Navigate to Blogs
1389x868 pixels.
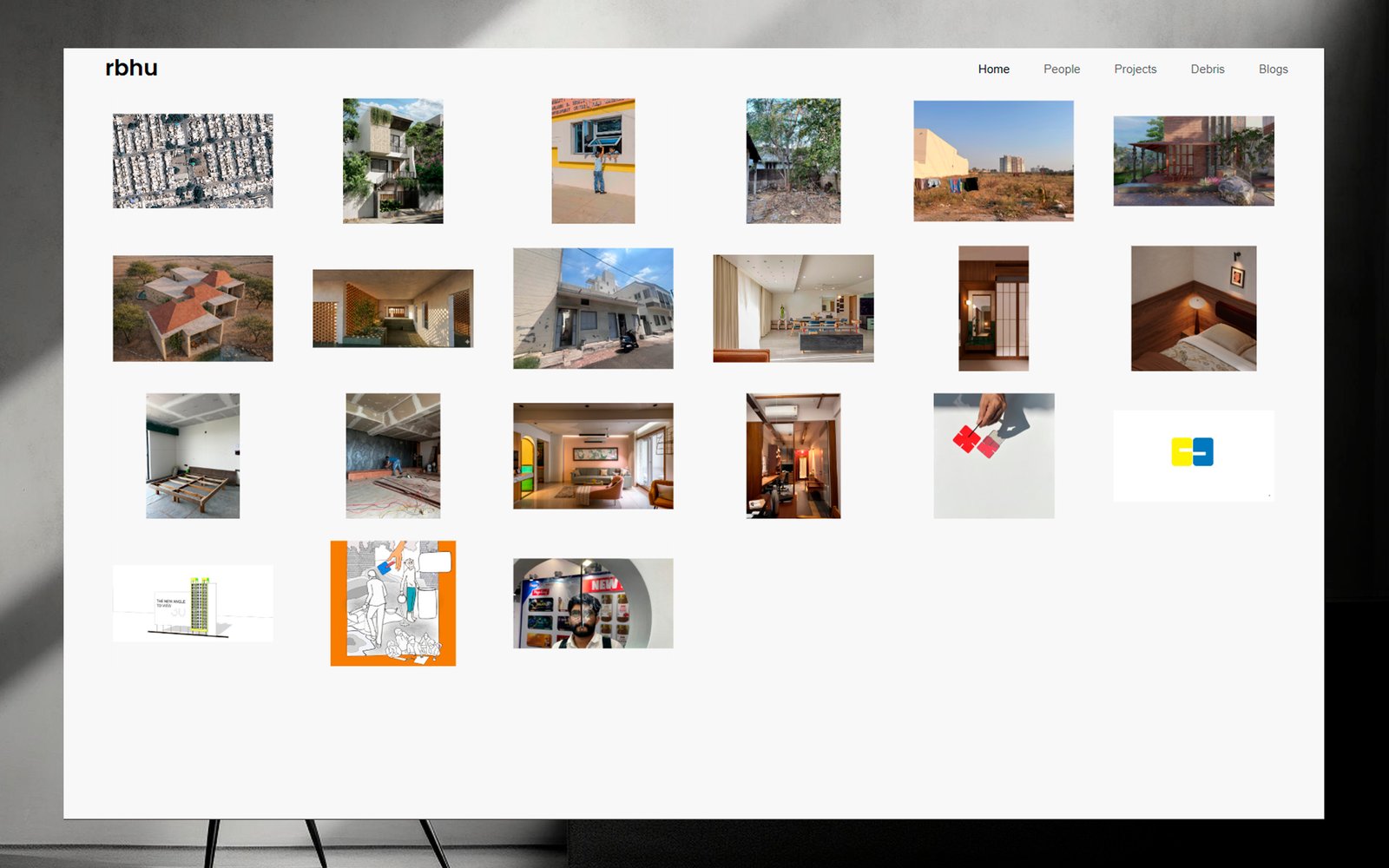1274,69
